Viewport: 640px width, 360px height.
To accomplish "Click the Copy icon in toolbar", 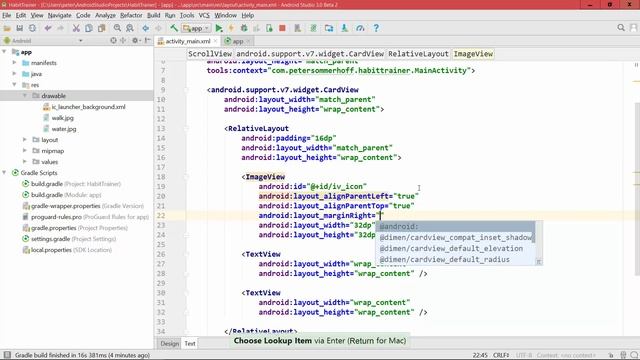I will click(x=89, y=28).
